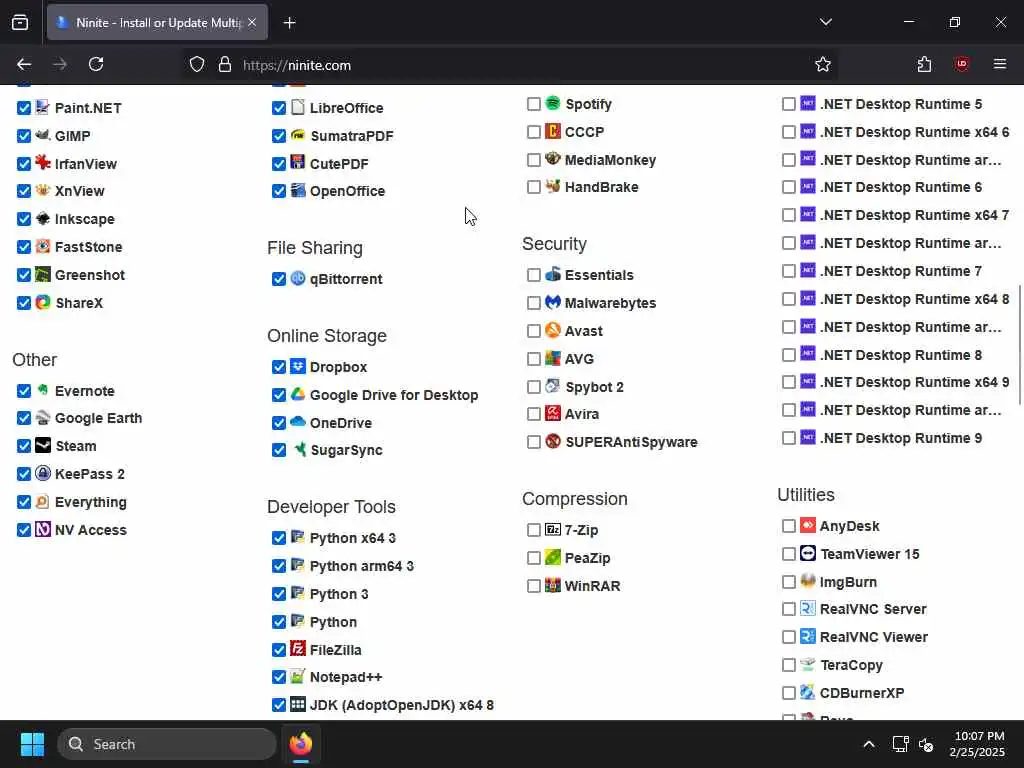Click the SumatraPDF icon

coord(298,135)
